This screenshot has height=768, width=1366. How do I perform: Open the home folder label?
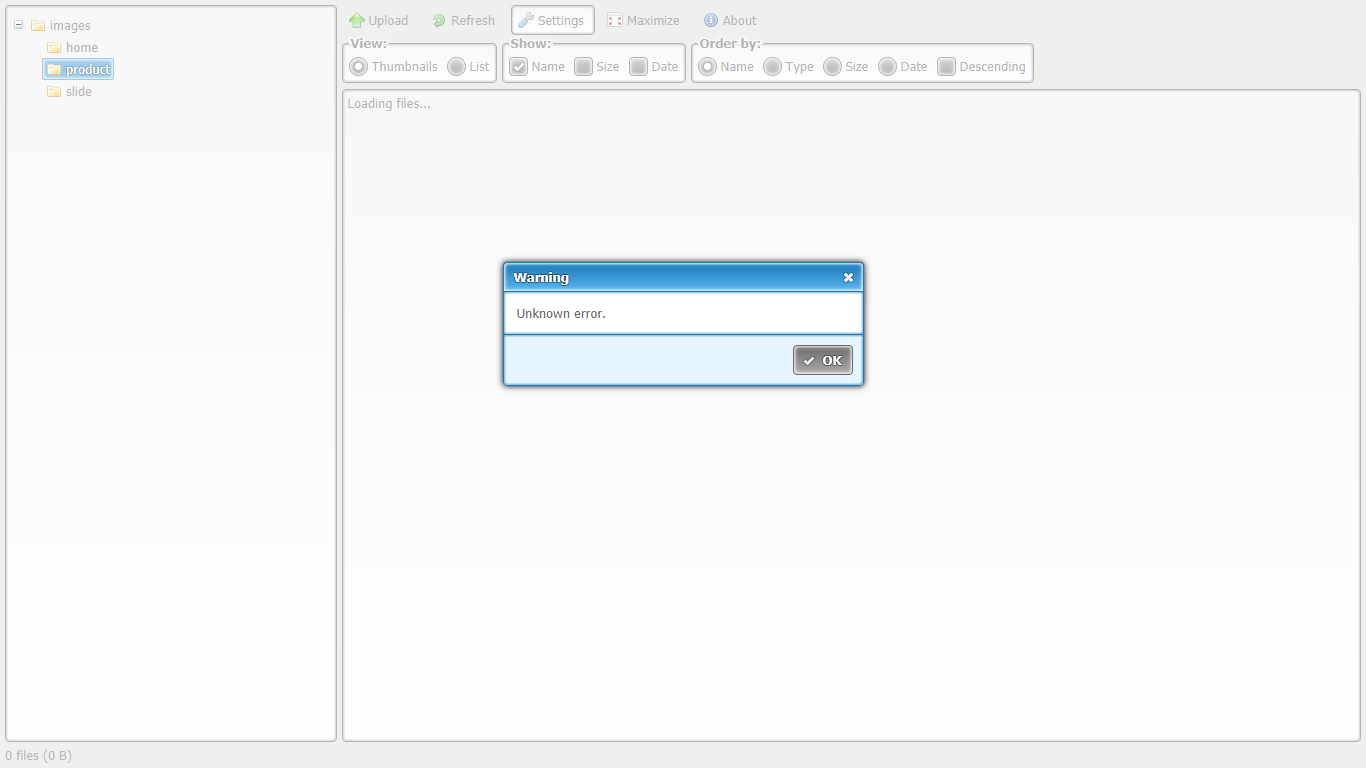(x=82, y=48)
